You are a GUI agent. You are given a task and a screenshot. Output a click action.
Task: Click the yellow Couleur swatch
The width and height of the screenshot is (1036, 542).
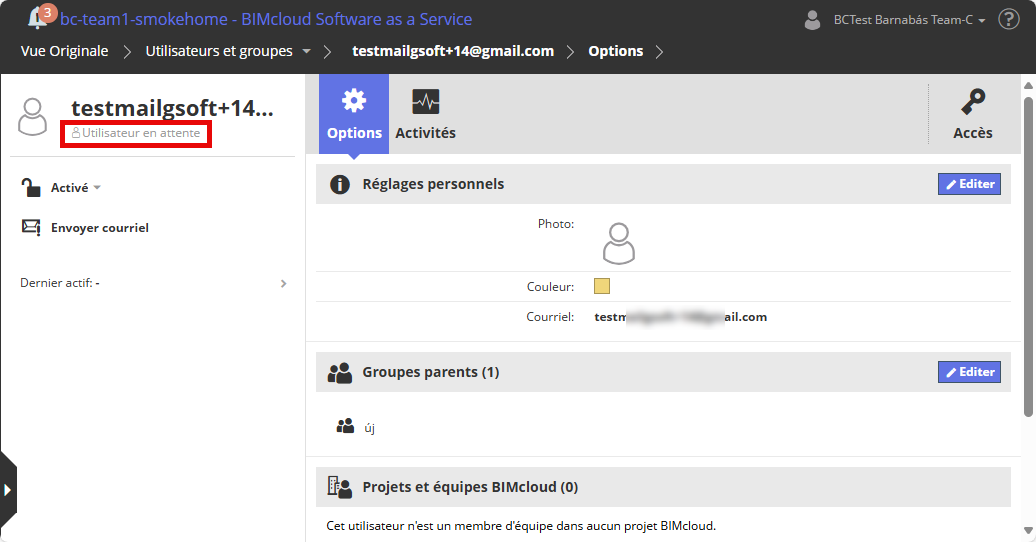tap(602, 286)
